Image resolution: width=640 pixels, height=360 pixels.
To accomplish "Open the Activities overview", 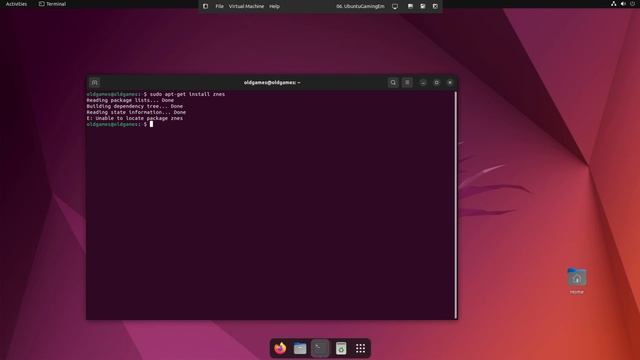I will [16, 4].
